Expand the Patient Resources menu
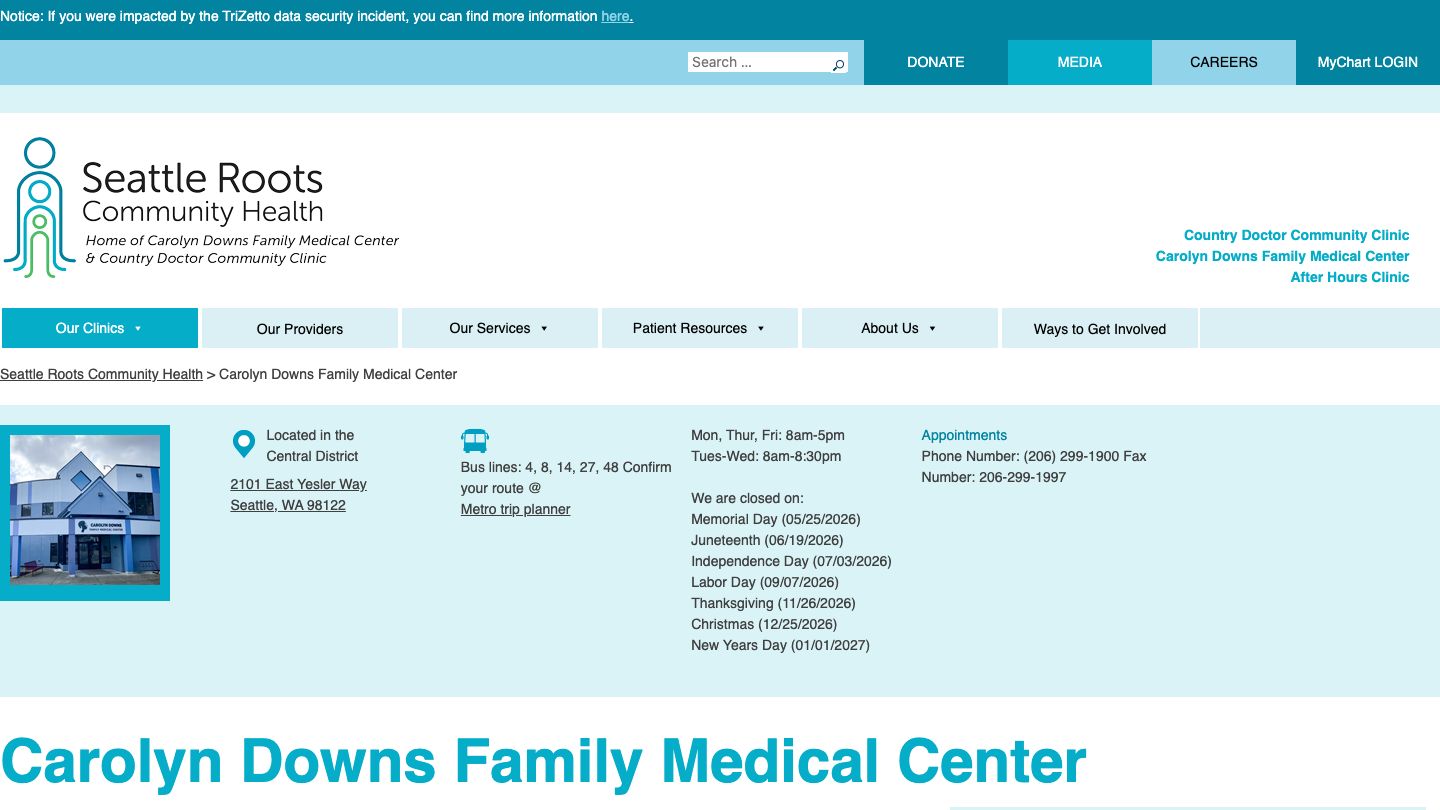 699,327
